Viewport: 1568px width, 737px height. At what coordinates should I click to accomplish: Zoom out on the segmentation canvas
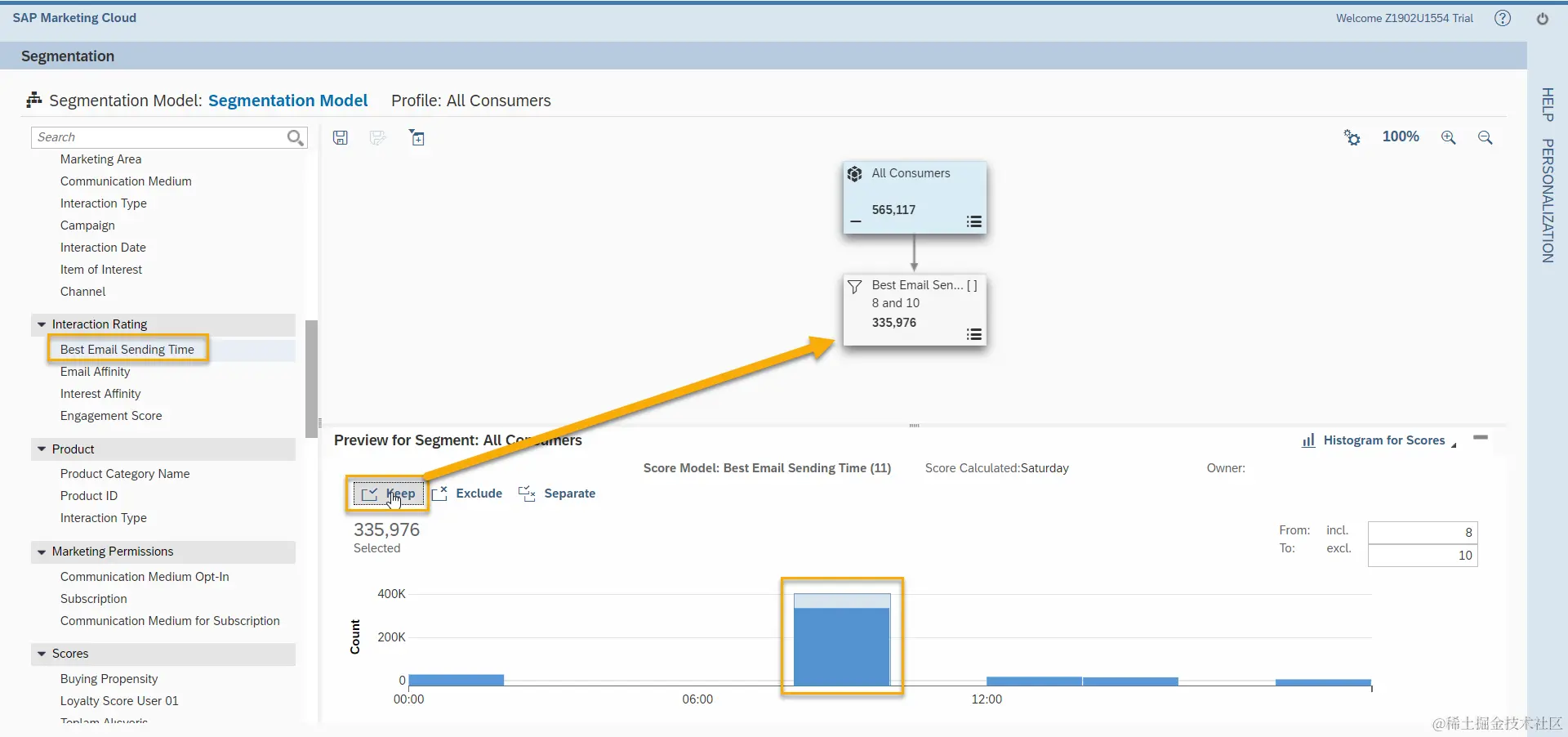tap(1485, 137)
